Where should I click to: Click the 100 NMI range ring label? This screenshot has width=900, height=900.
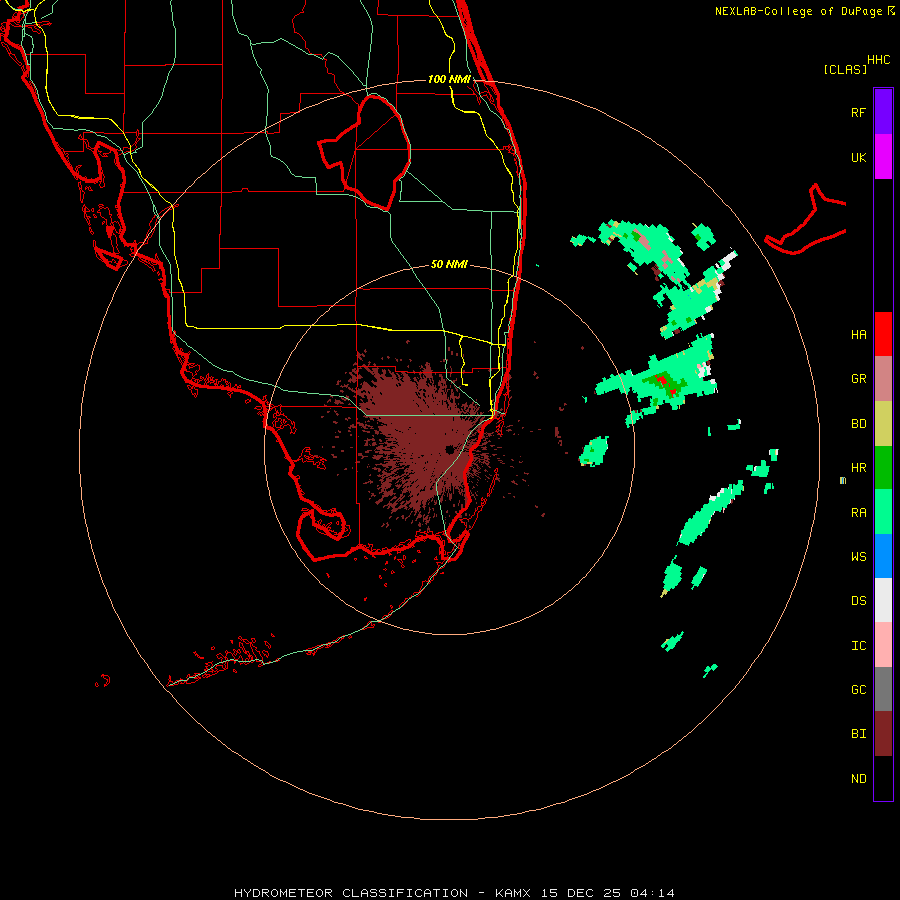[449, 79]
